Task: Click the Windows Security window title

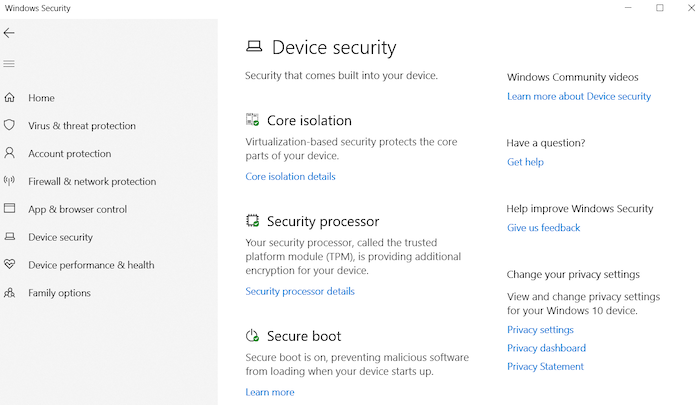Action: click(38, 8)
